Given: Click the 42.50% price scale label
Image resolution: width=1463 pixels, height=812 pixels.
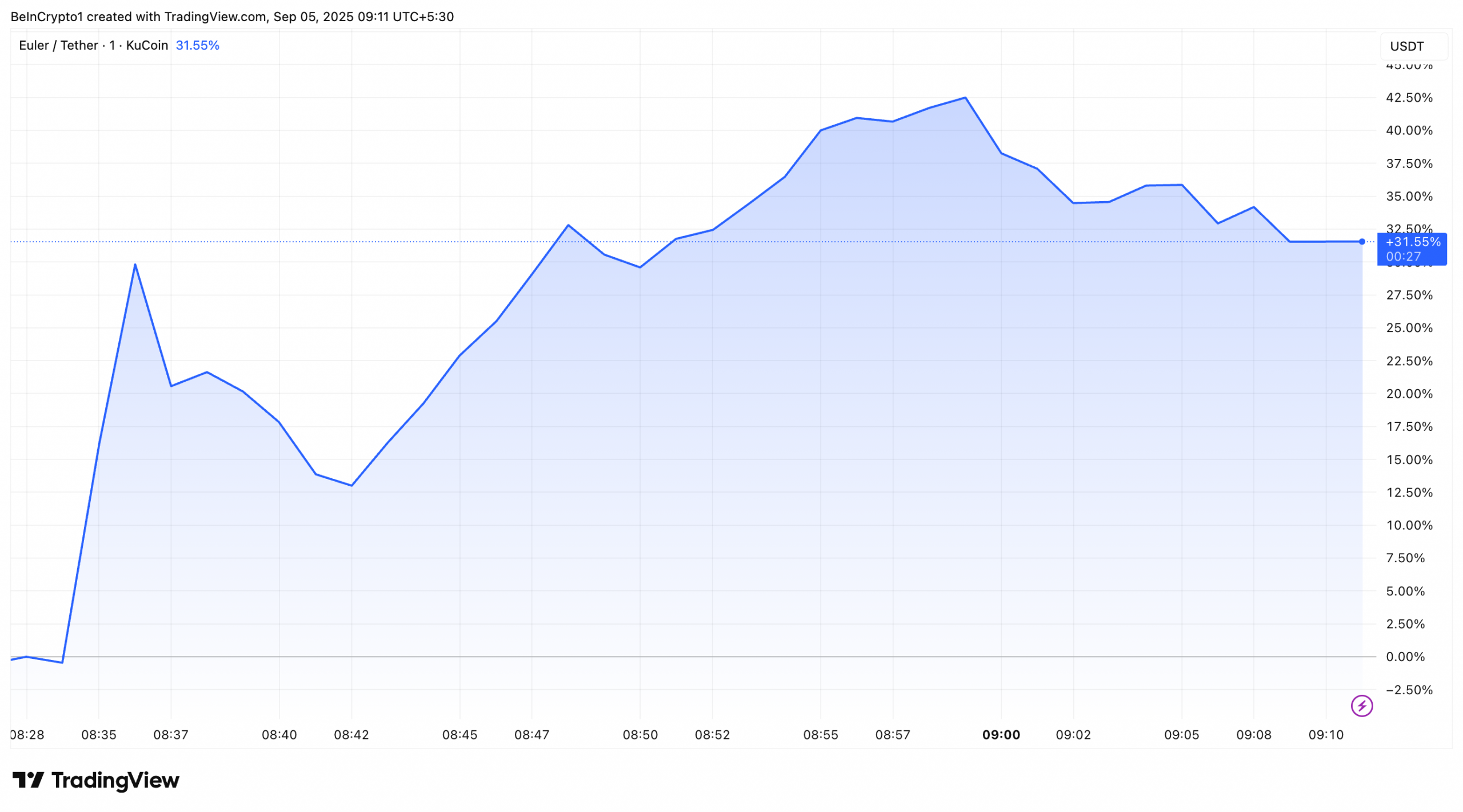Looking at the screenshot, I should 1409,98.
